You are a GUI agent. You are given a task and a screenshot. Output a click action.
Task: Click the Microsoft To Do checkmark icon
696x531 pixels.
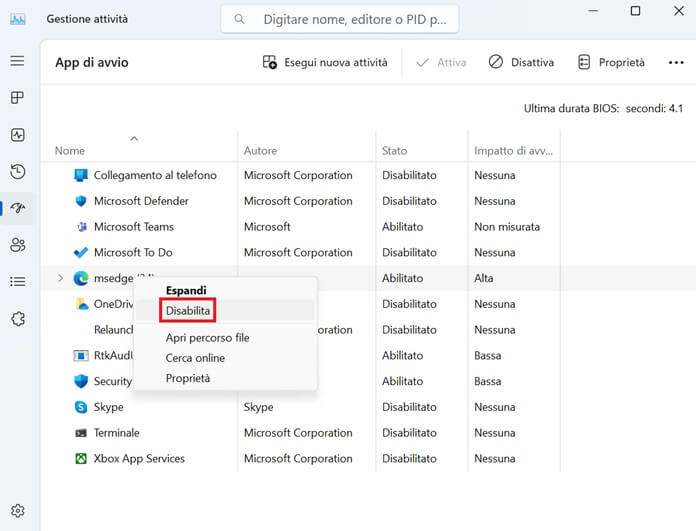pos(81,252)
